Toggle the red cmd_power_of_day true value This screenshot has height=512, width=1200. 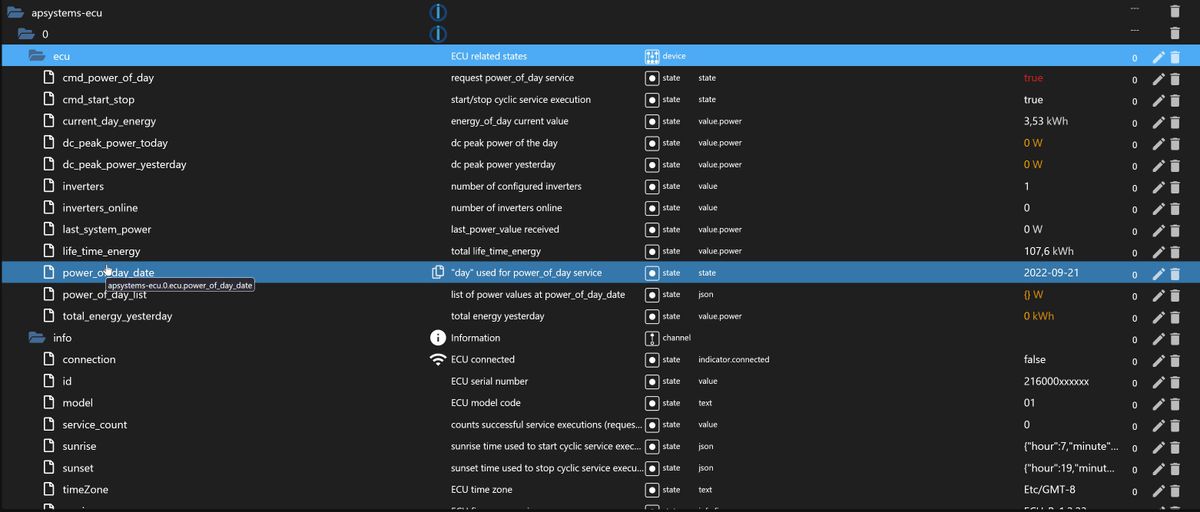pos(1033,78)
